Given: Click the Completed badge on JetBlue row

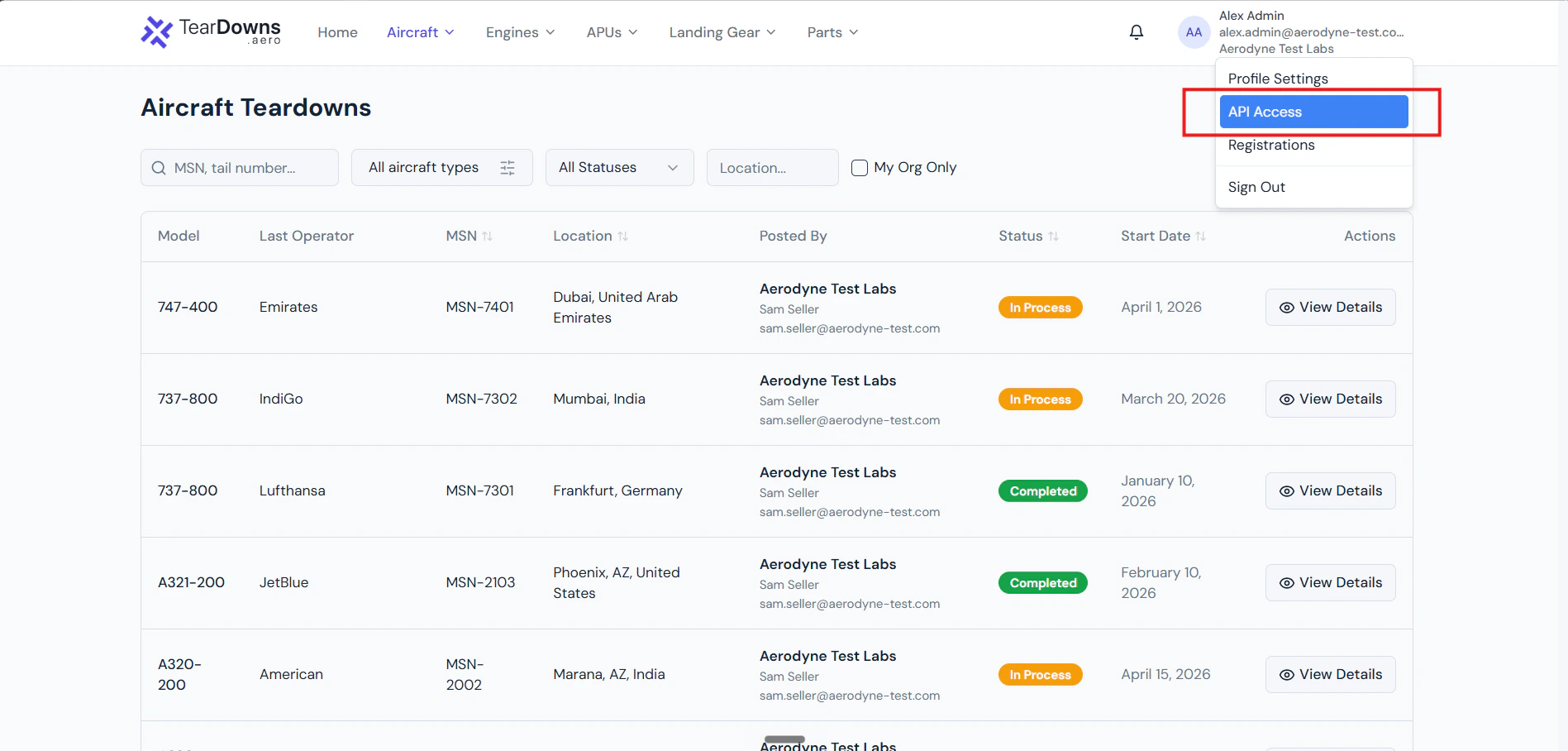Looking at the screenshot, I should coord(1043,583).
